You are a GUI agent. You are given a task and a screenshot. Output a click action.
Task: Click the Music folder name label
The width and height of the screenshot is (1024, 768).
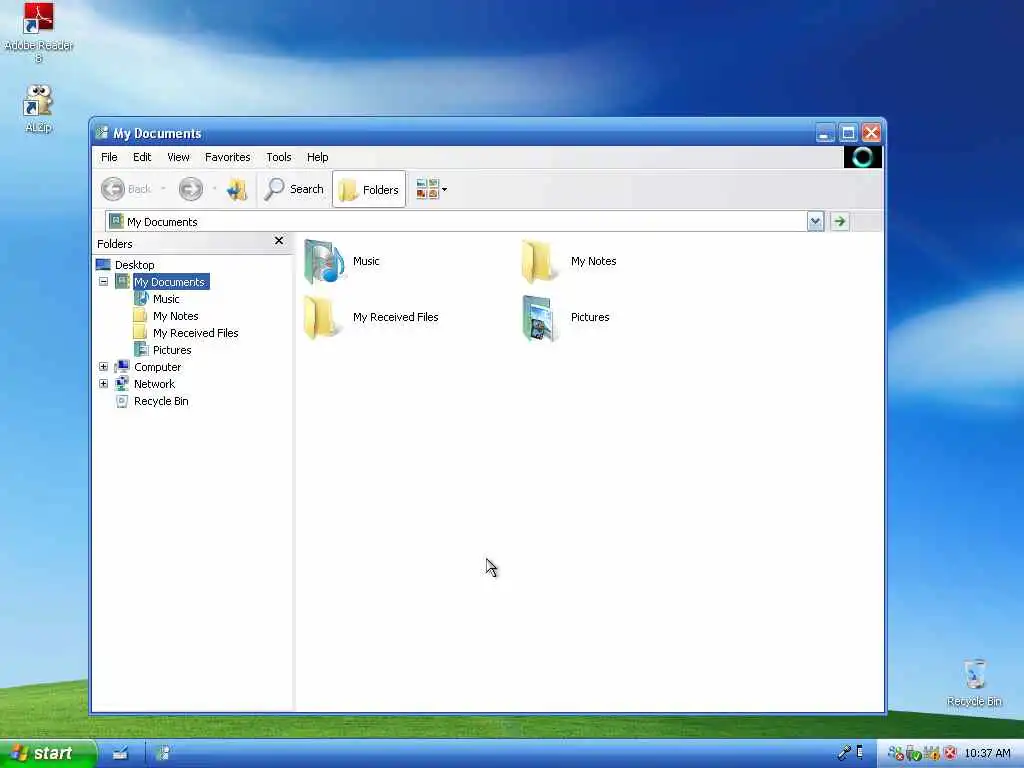(x=366, y=261)
